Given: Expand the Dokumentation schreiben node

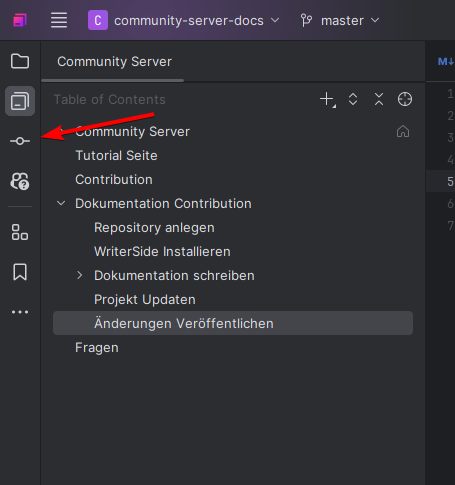Looking at the screenshot, I should pyautogui.click(x=79, y=275).
